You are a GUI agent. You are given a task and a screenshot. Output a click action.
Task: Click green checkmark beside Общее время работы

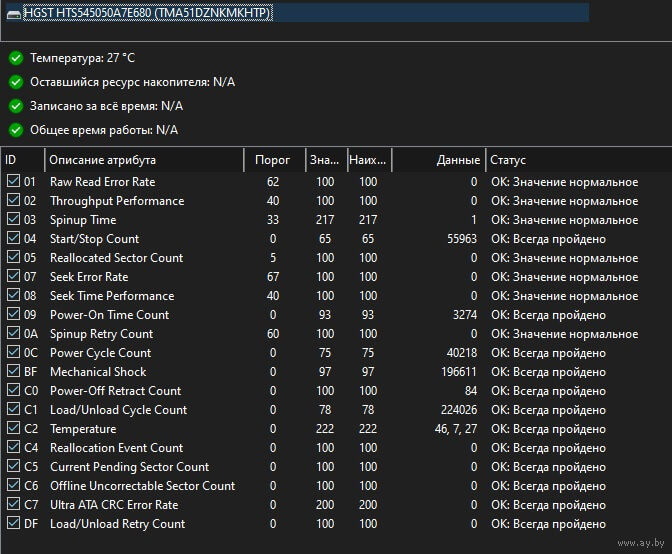pyautogui.click(x=16, y=130)
